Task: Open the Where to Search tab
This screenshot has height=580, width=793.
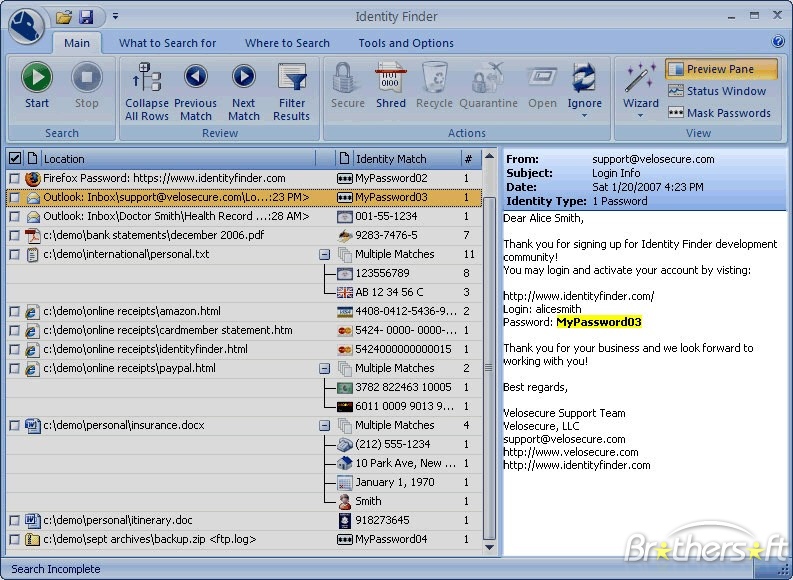Action: (287, 43)
